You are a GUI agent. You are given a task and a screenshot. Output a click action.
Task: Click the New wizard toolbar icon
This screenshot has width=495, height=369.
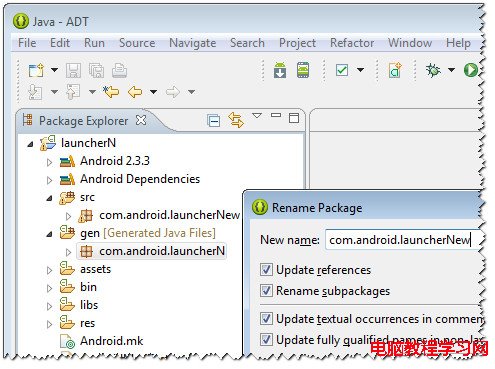click(36, 70)
